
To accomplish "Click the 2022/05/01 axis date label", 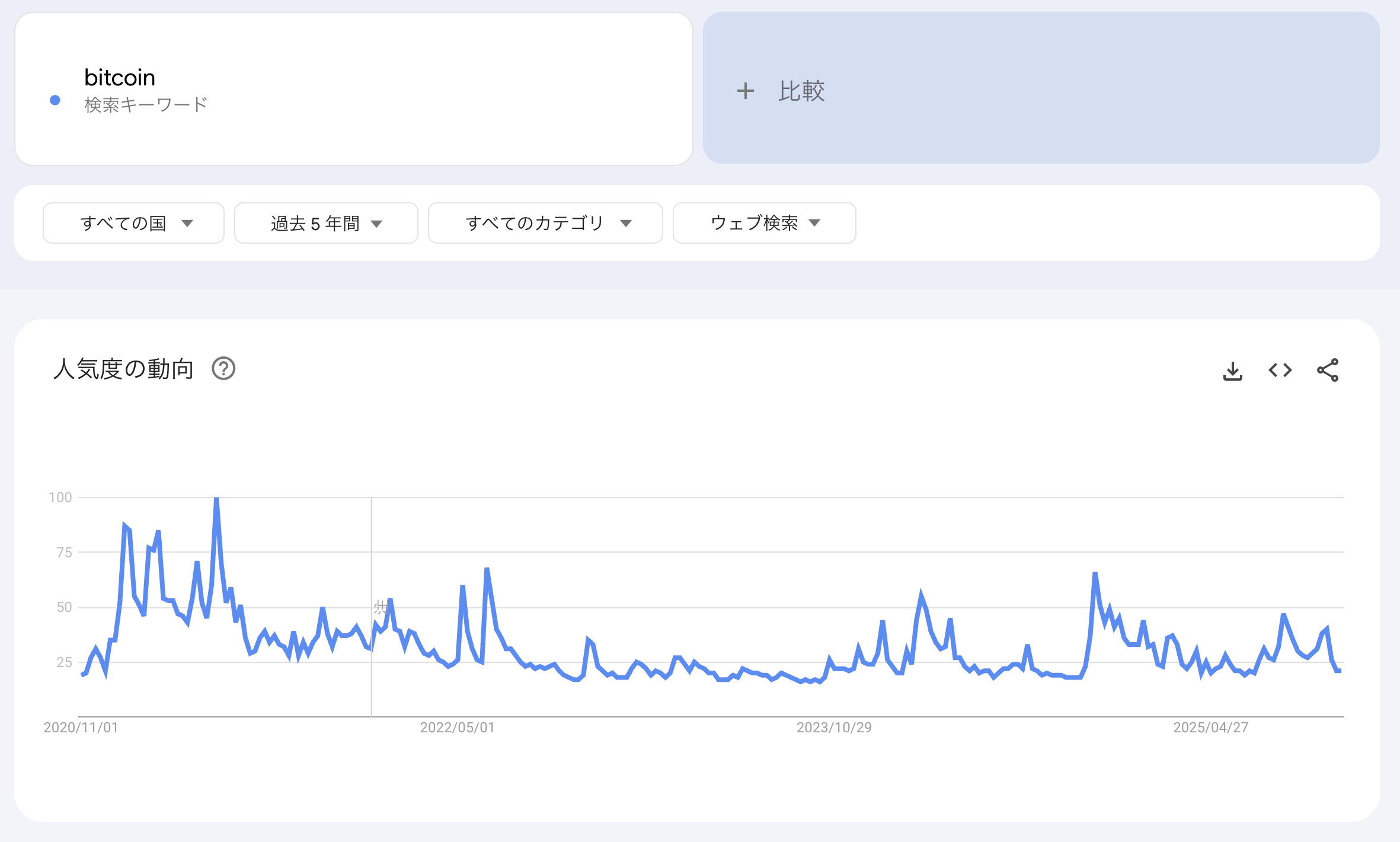I will click(x=457, y=728).
